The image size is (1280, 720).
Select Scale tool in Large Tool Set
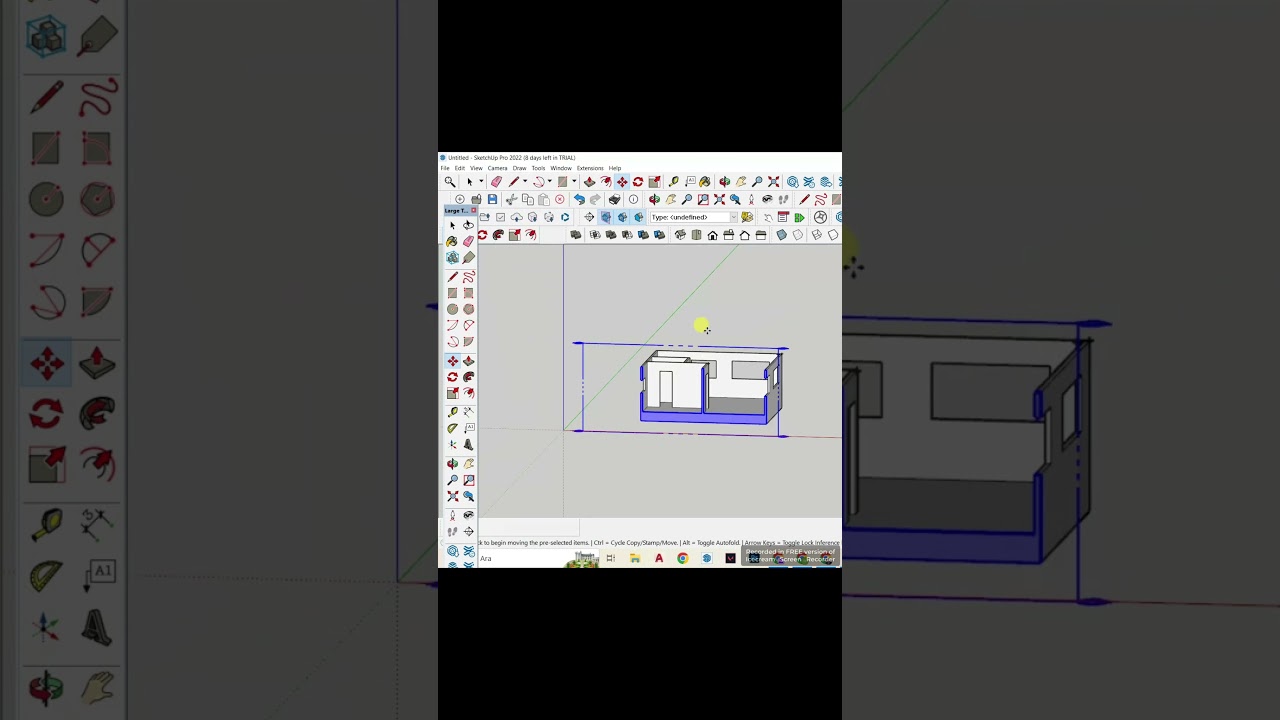click(x=452, y=393)
